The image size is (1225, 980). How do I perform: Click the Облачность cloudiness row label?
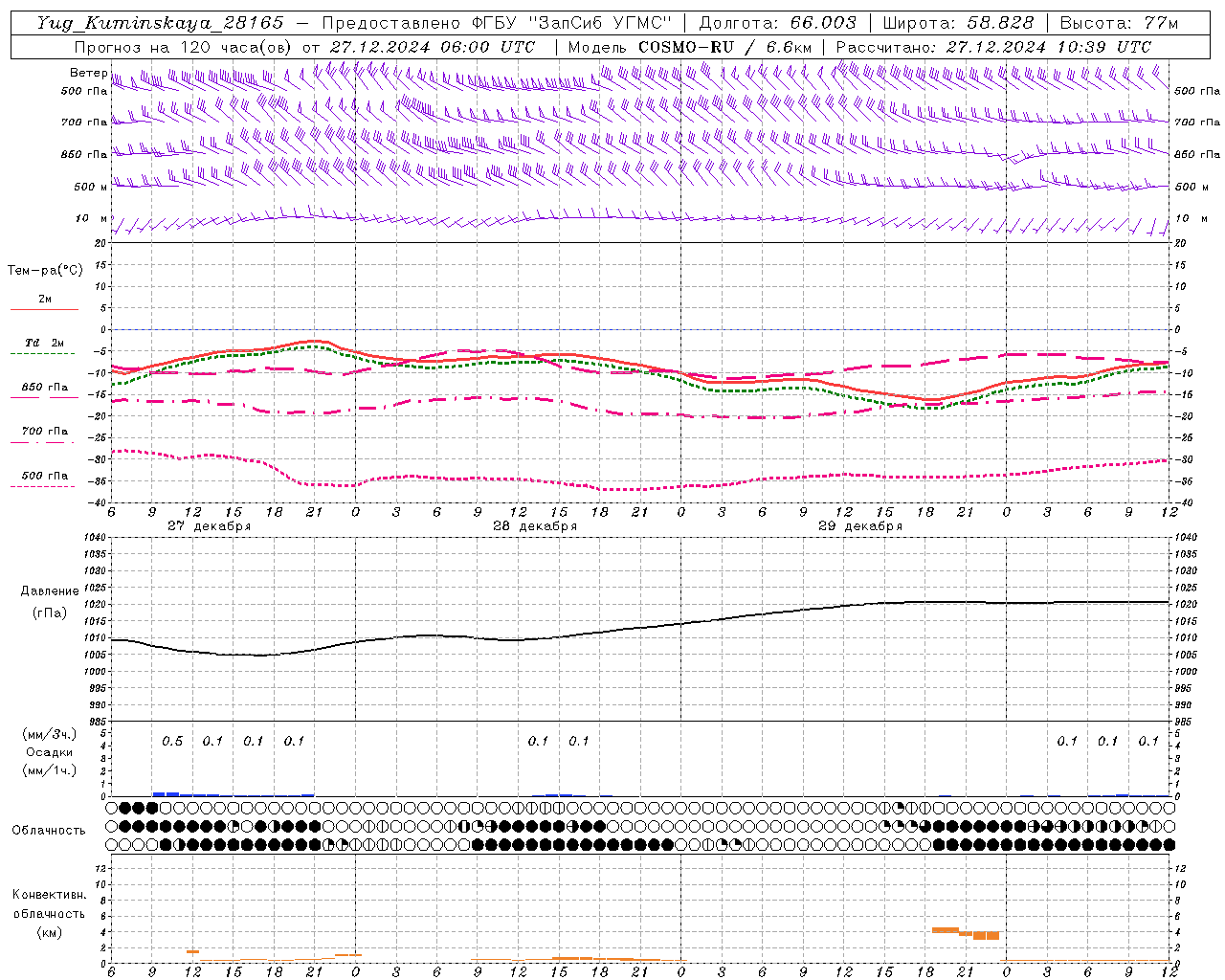click(x=49, y=830)
